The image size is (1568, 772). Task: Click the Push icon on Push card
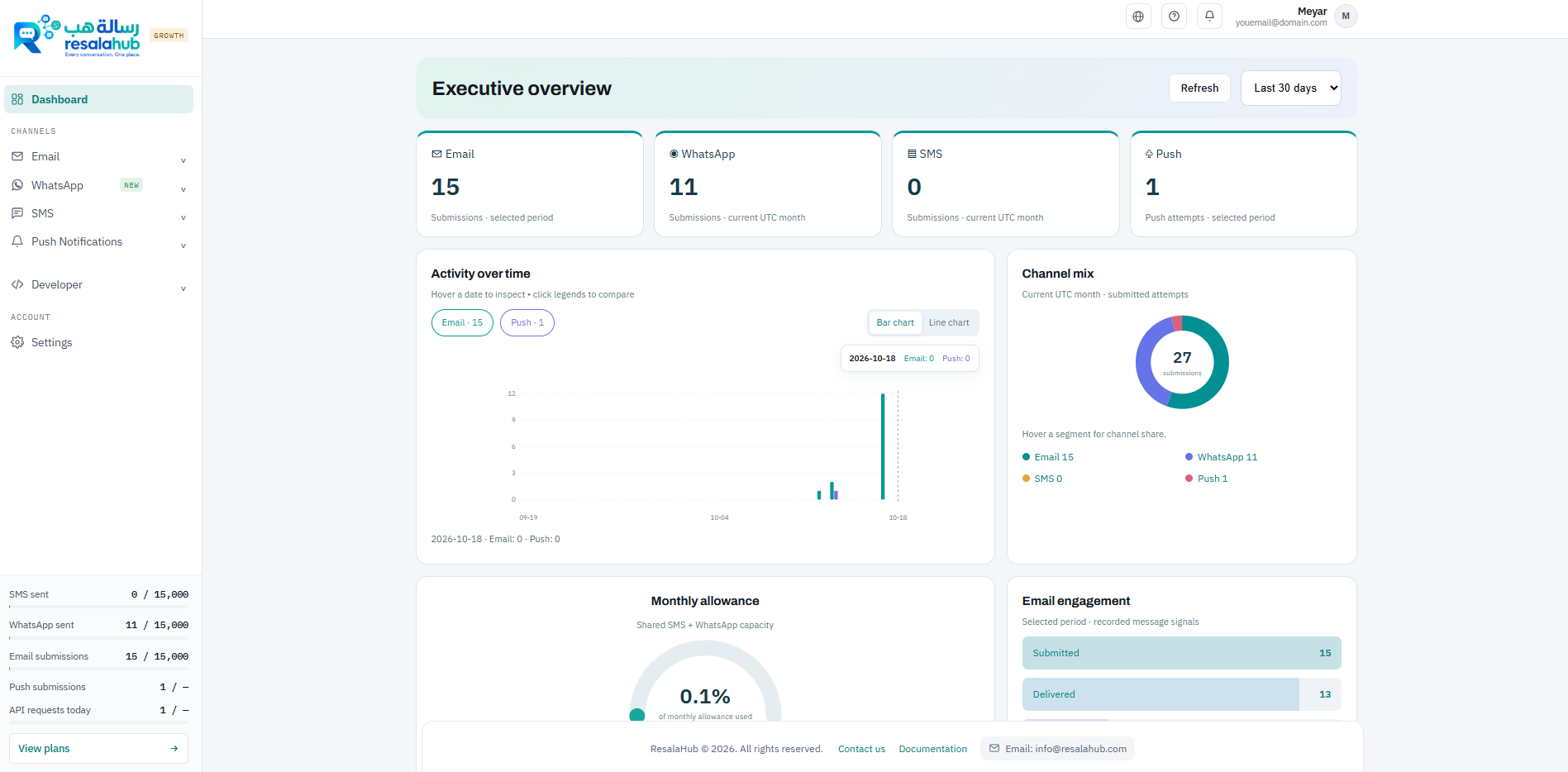point(1149,154)
